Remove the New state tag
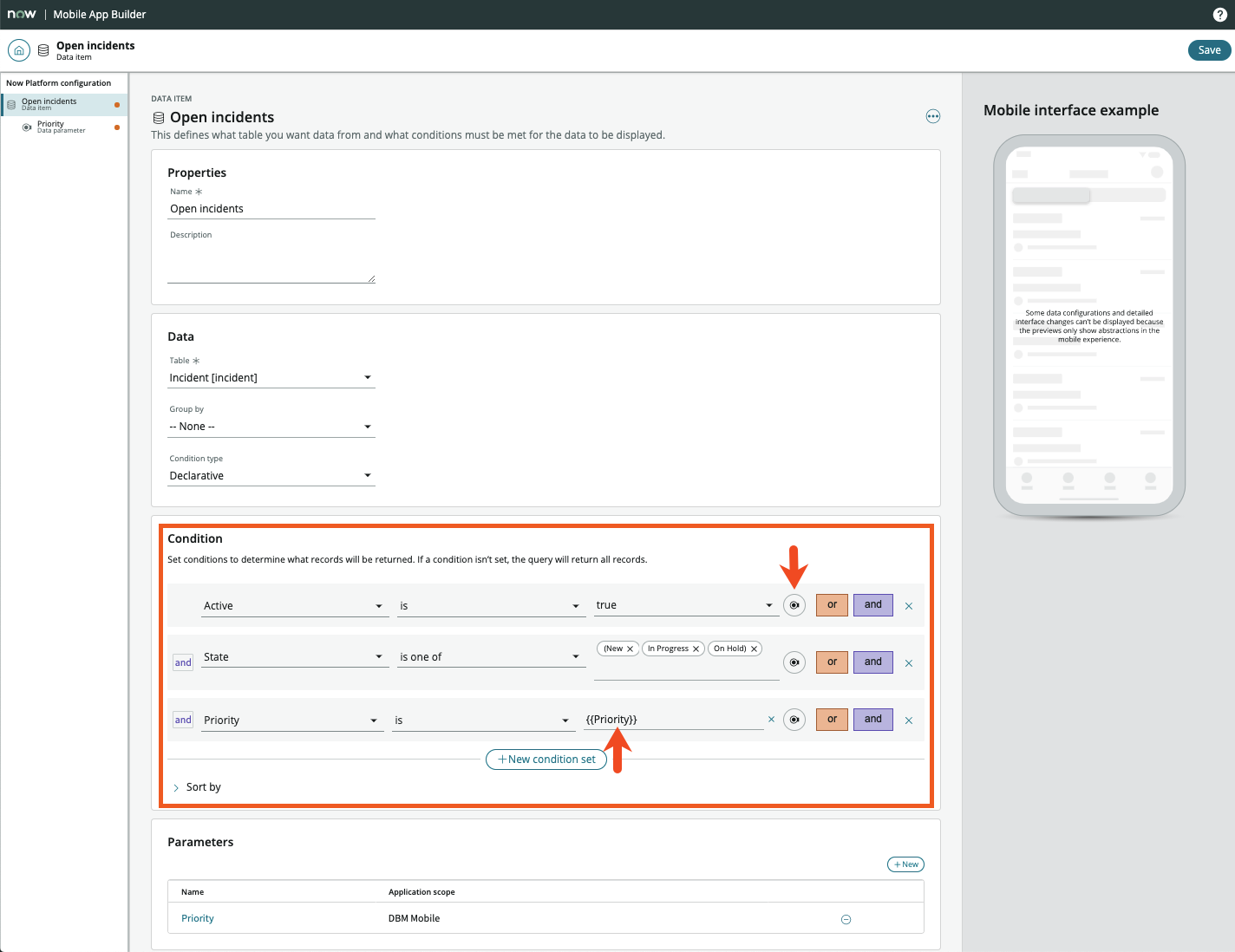 point(630,649)
